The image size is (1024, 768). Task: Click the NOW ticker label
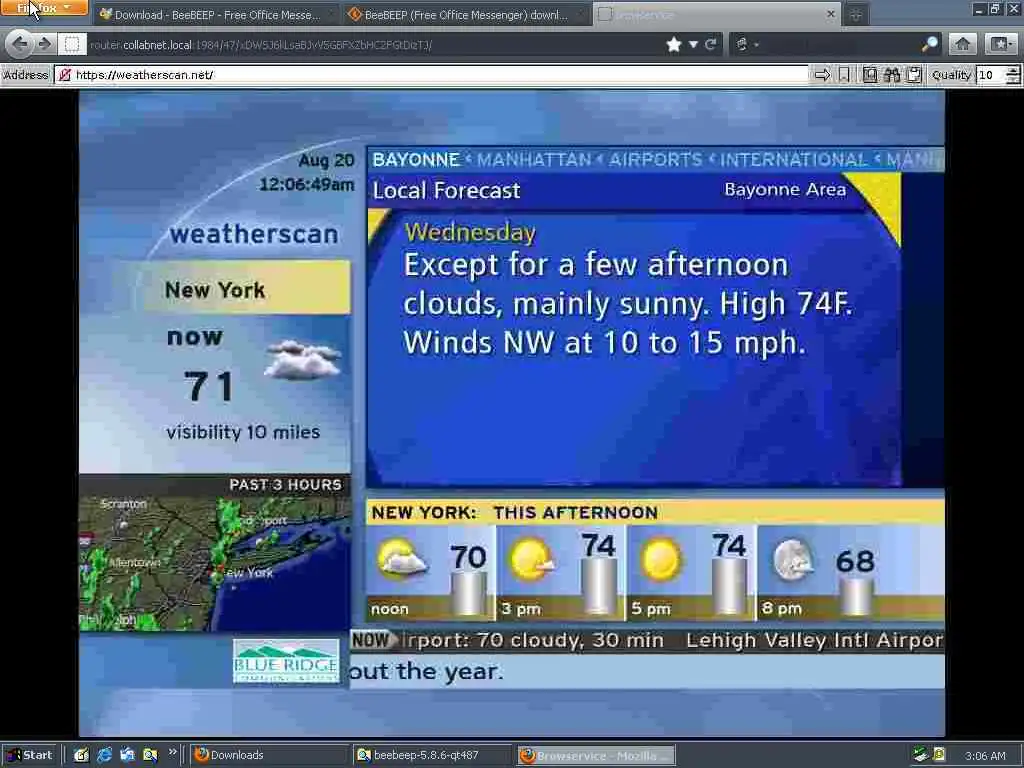pos(372,640)
